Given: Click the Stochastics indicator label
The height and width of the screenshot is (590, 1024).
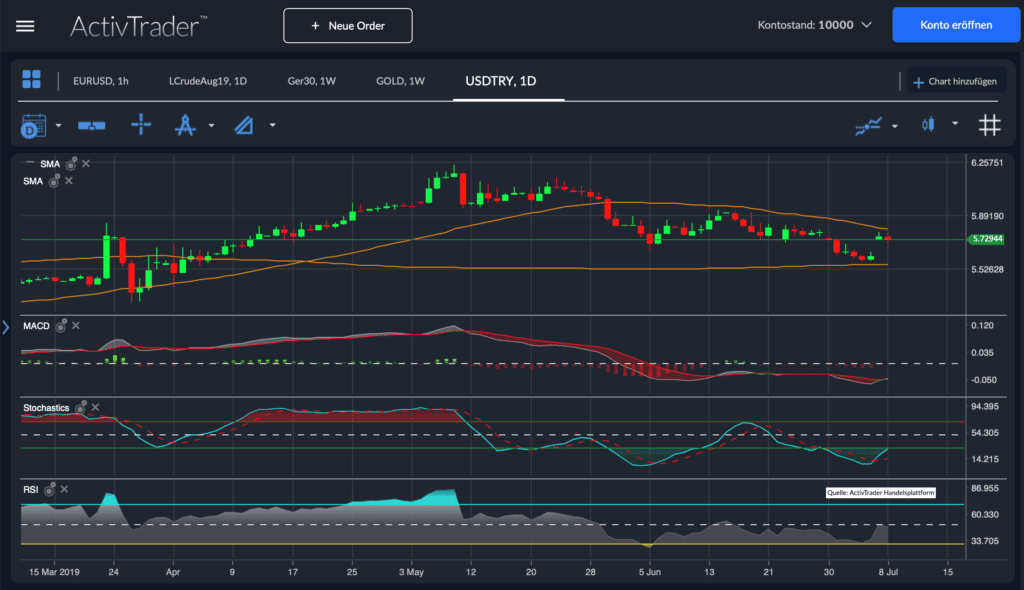Looking at the screenshot, I should click(x=46, y=408).
